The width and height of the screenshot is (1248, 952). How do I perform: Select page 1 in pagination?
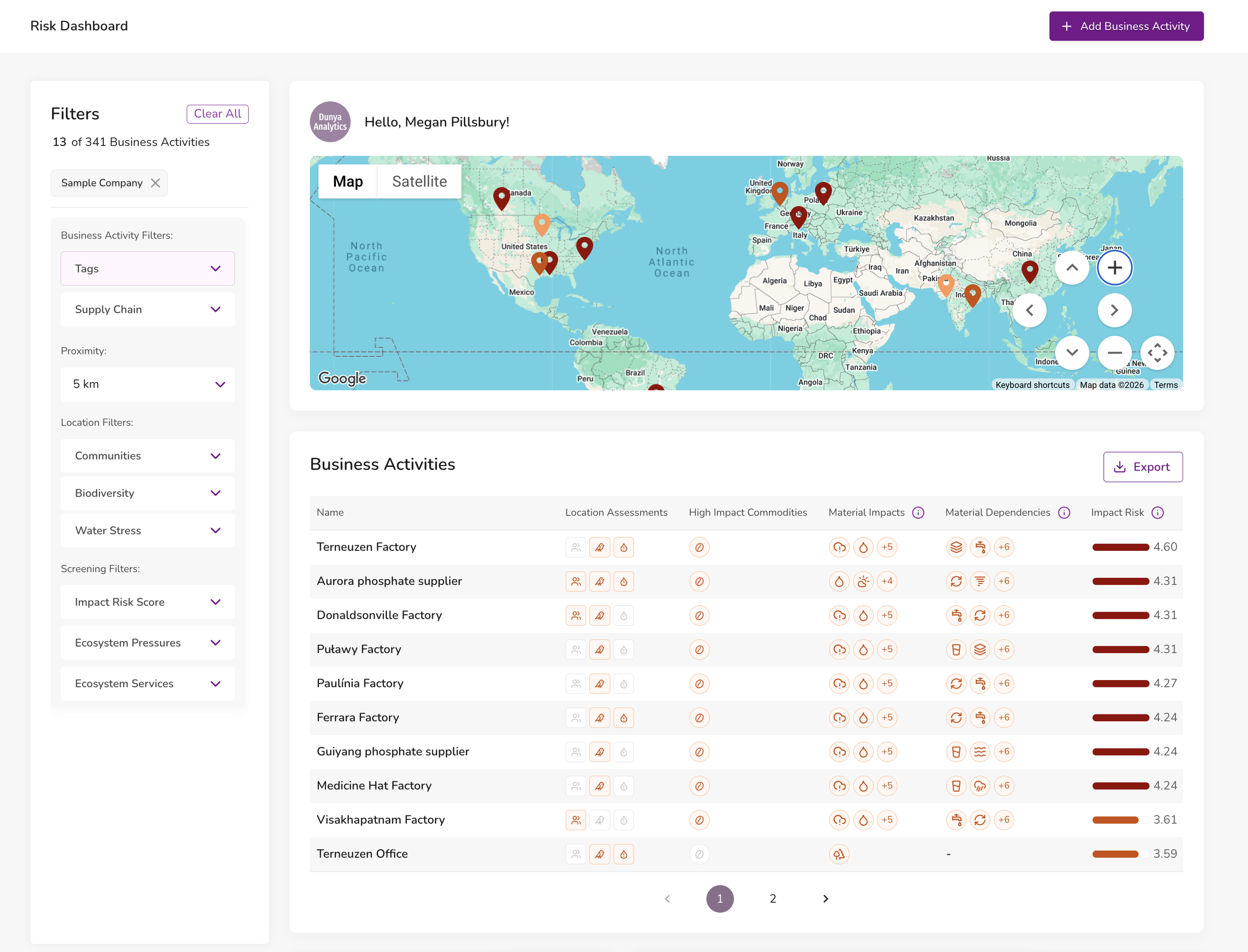click(720, 899)
